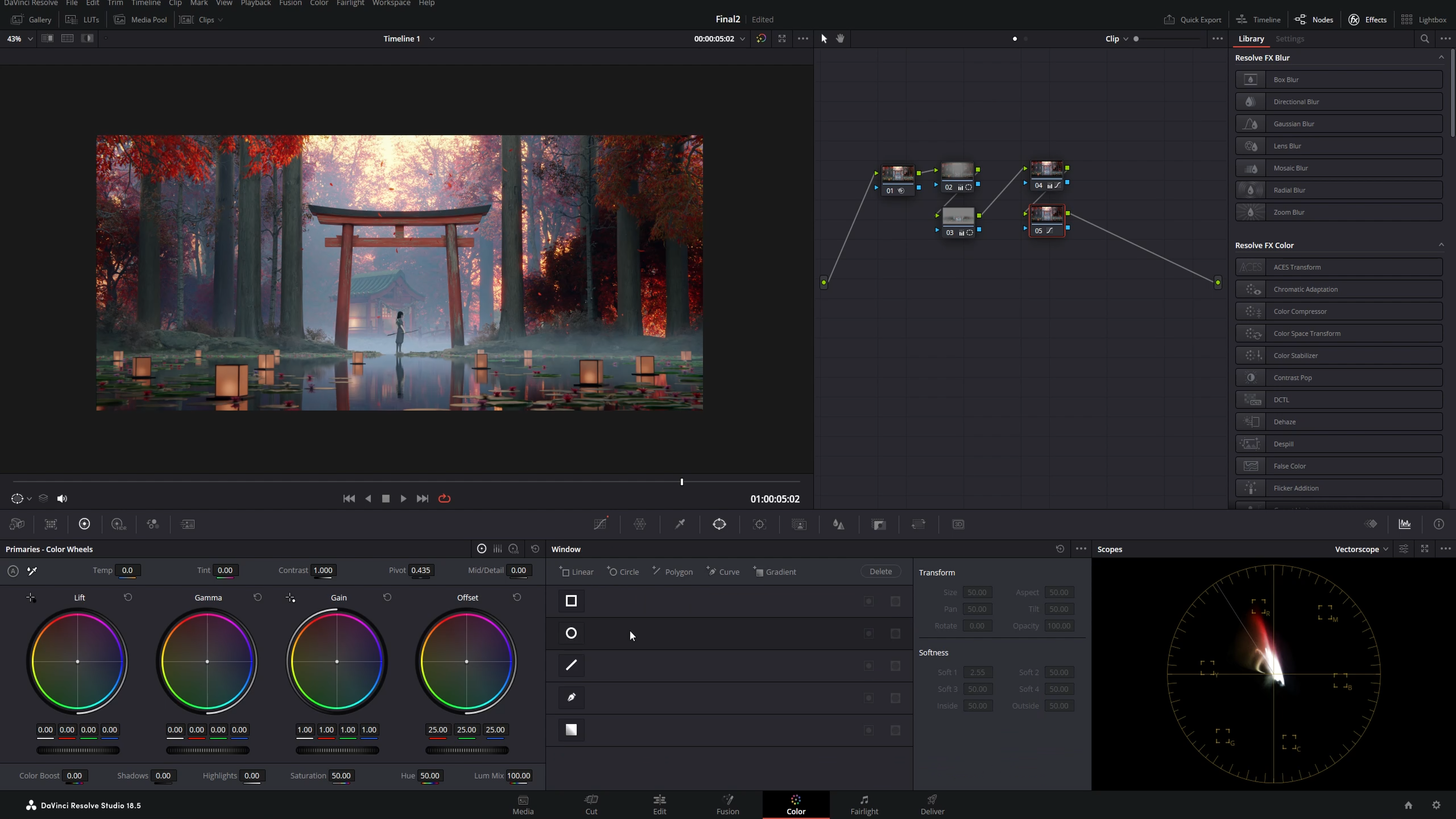Switch to the Edit page

(660, 804)
